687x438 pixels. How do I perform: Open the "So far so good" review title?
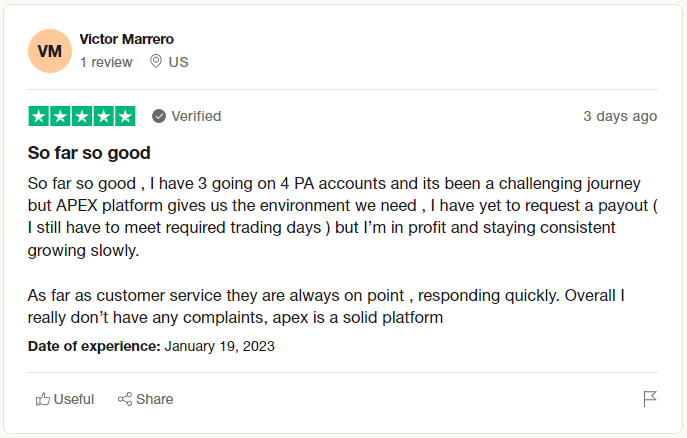[89, 153]
